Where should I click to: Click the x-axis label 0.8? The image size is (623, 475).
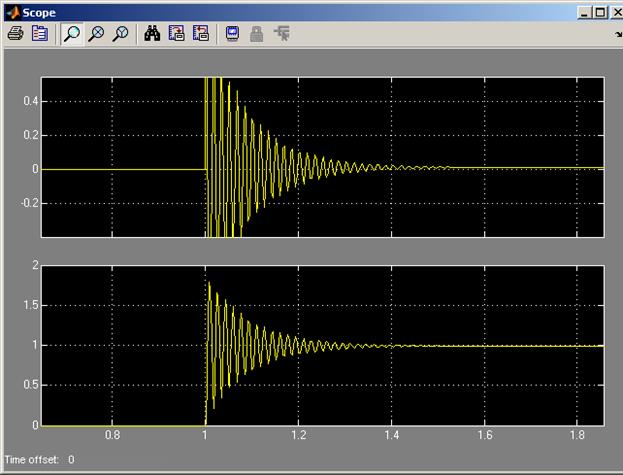[112, 435]
